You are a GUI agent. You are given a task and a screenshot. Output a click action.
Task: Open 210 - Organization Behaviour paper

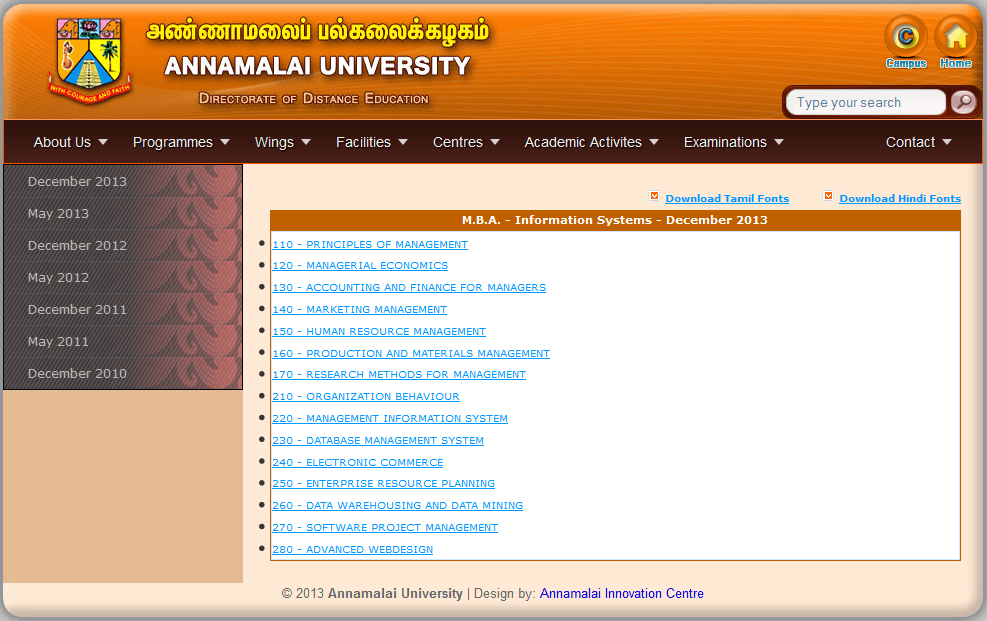(366, 396)
